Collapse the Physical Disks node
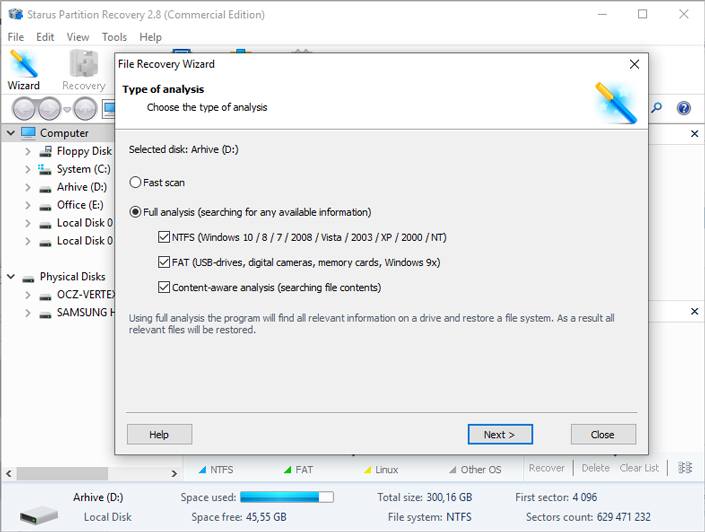The width and height of the screenshot is (705, 532). 11,277
